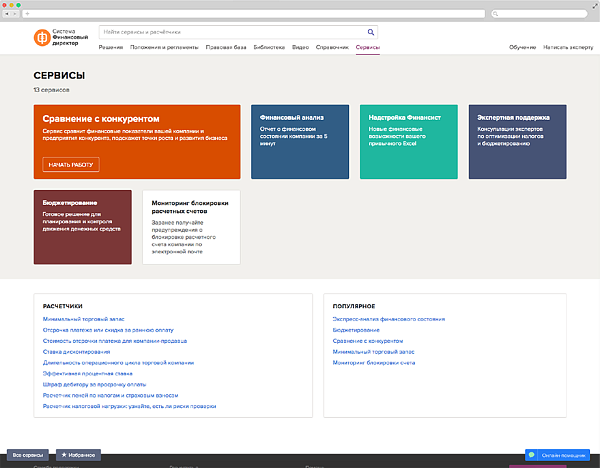Image resolution: width=600 pixels, height=468 pixels.
Task: Open Ставка дисконтирования calculator
Action: pos(77,352)
